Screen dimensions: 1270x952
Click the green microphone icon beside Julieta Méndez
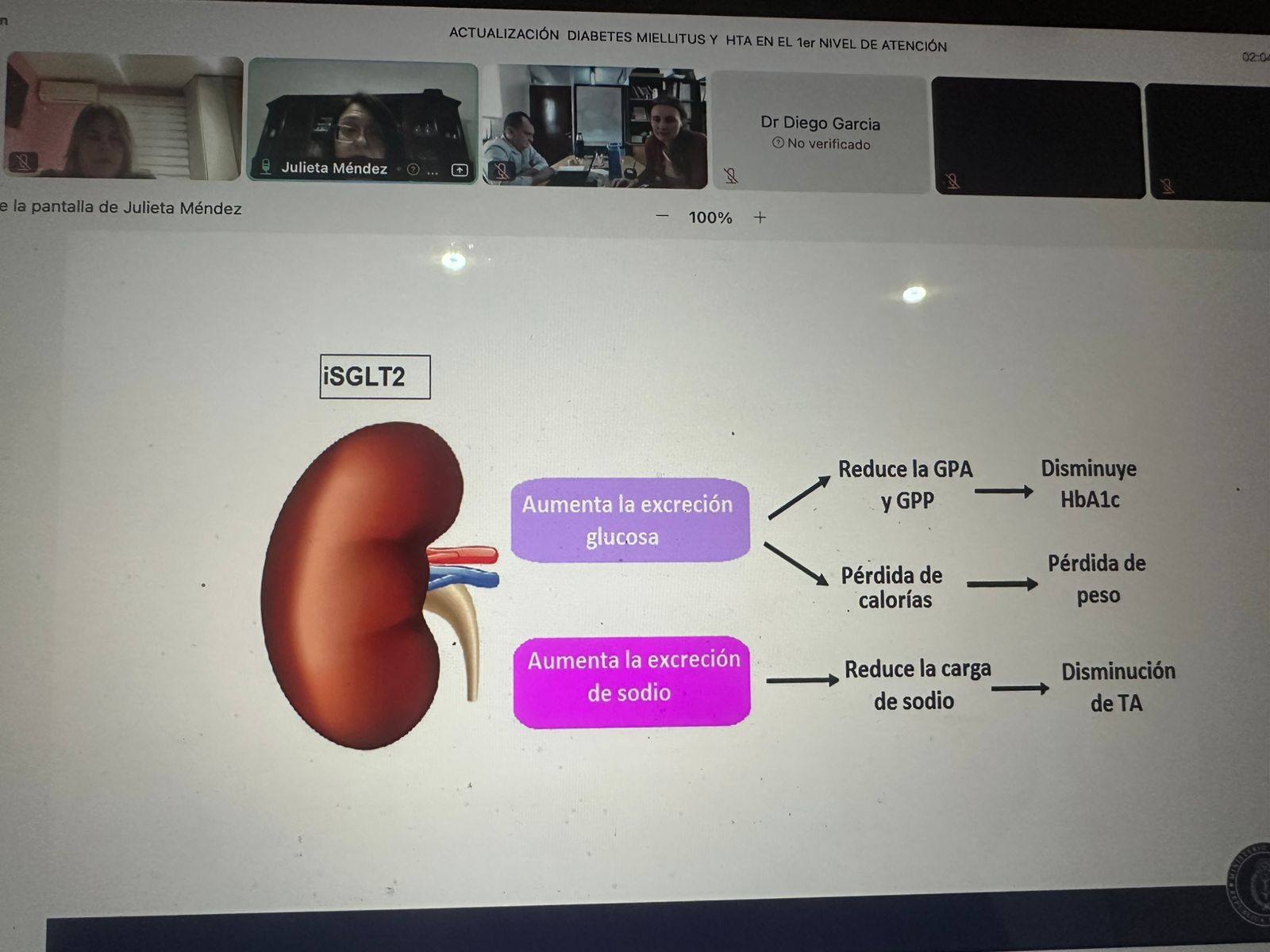coord(266,167)
